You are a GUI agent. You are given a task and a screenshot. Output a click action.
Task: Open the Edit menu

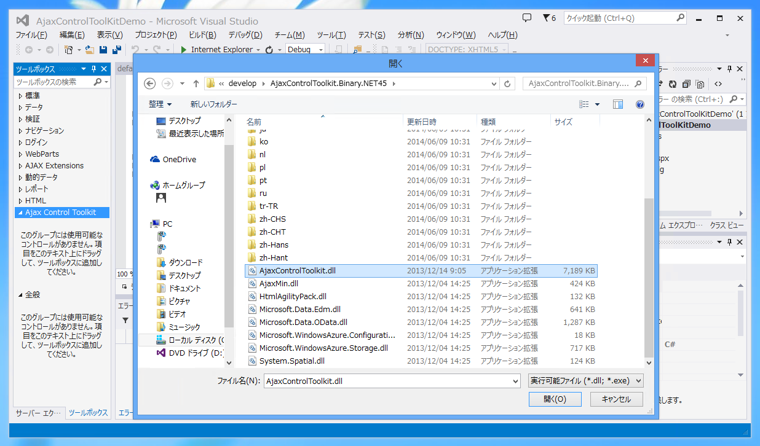click(x=72, y=35)
